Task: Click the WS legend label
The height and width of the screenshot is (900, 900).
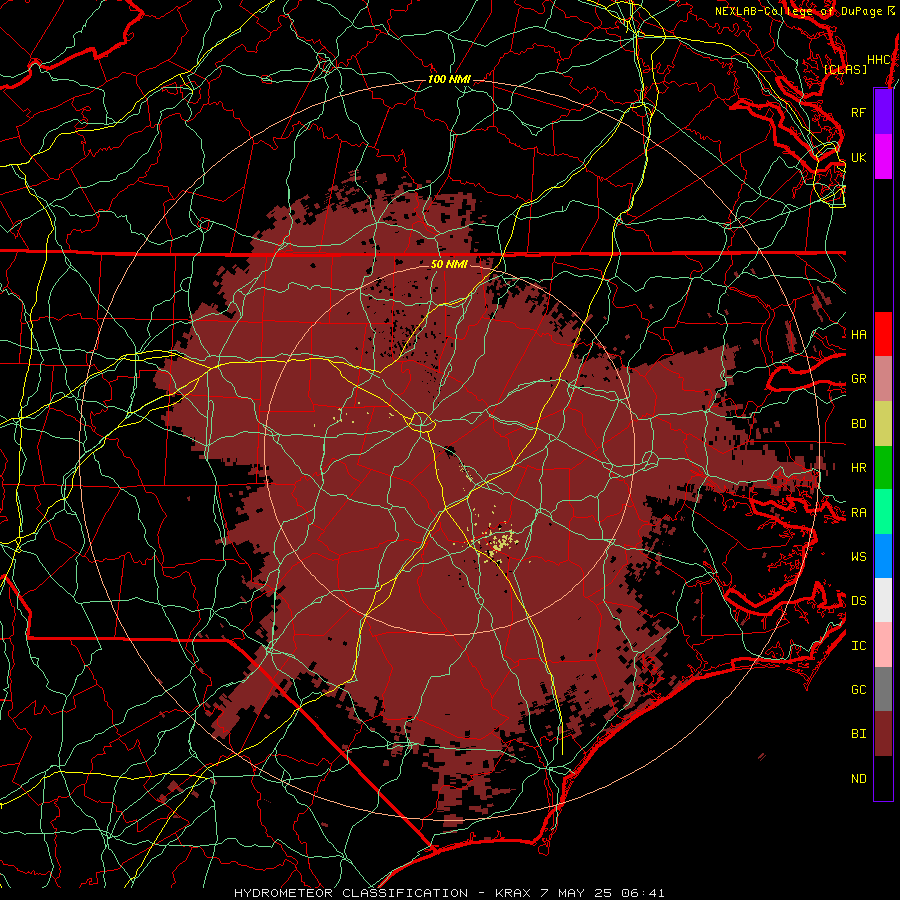Action: pyautogui.click(x=858, y=556)
